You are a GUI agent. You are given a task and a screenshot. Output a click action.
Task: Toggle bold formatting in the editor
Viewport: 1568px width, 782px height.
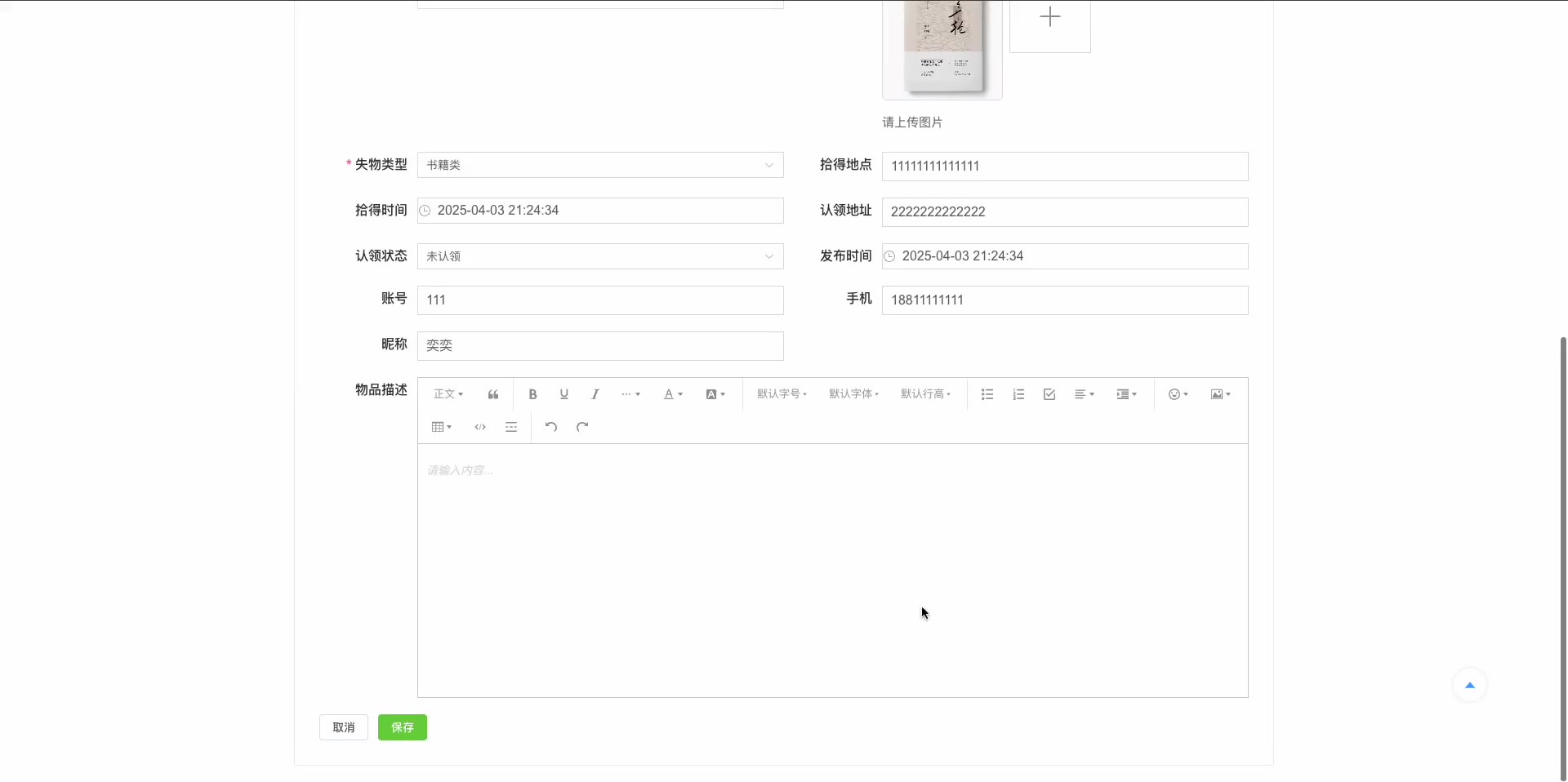[532, 394]
